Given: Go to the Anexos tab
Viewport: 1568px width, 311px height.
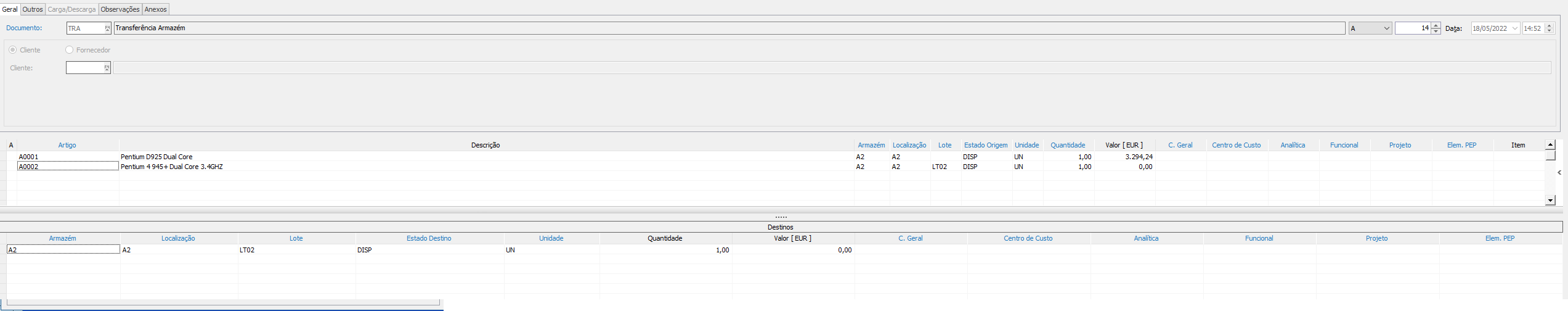Looking at the screenshot, I should [x=155, y=9].
